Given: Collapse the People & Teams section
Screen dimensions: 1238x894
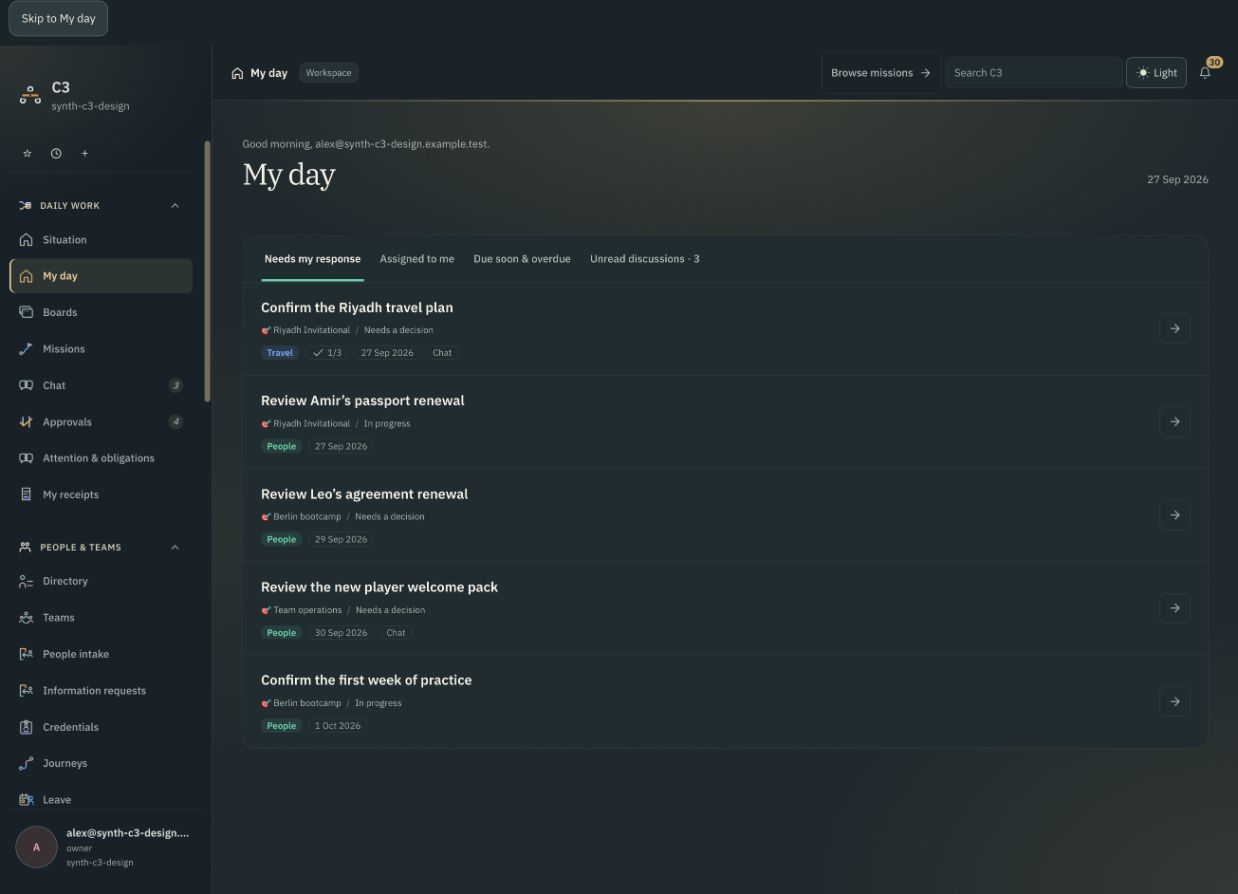Looking at the screenshot, I should point(175,547).
